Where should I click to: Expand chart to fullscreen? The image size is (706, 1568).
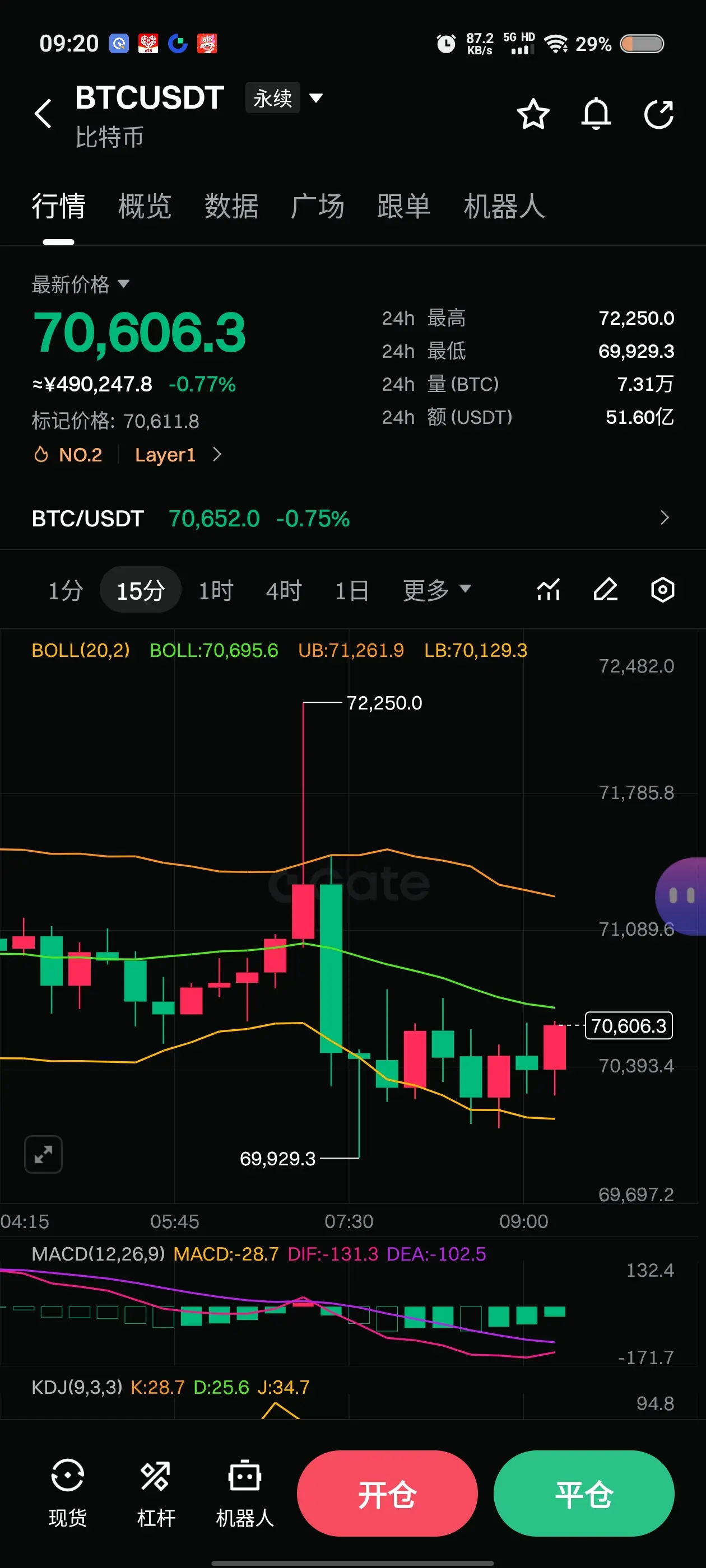[43, 1154]
